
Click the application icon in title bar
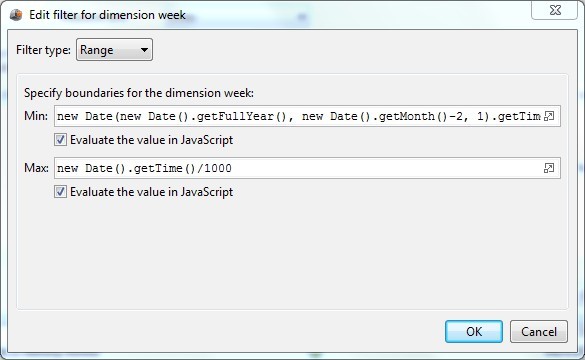[16, 15]
